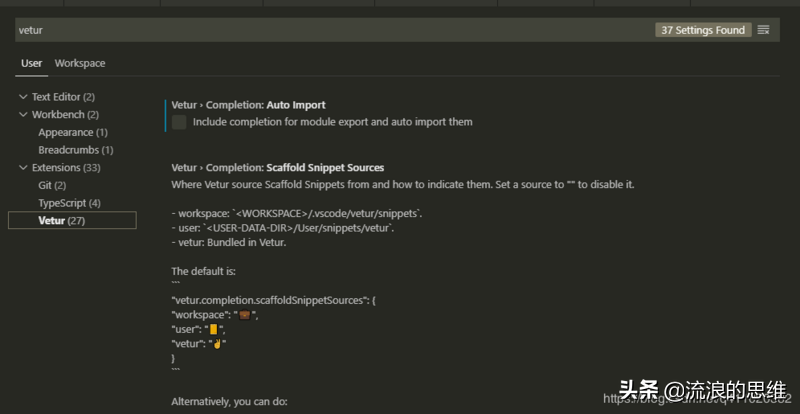
Task: Collapse the Workbench tree chevron
Action: [x=23, y=114]
